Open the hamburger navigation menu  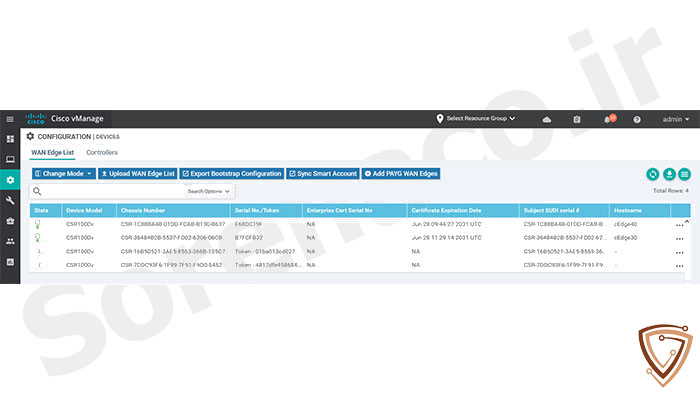[x=10, y=119]
